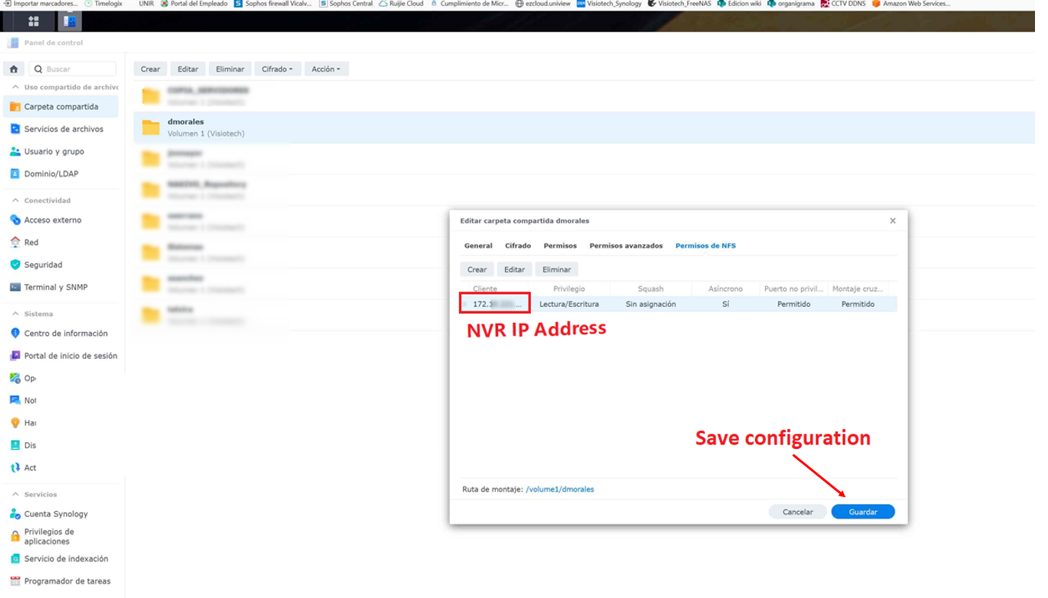Viewport: 1048px width, 598px height.
Task: Select the 172 client NFS rule row
Action: click(678, 304)
